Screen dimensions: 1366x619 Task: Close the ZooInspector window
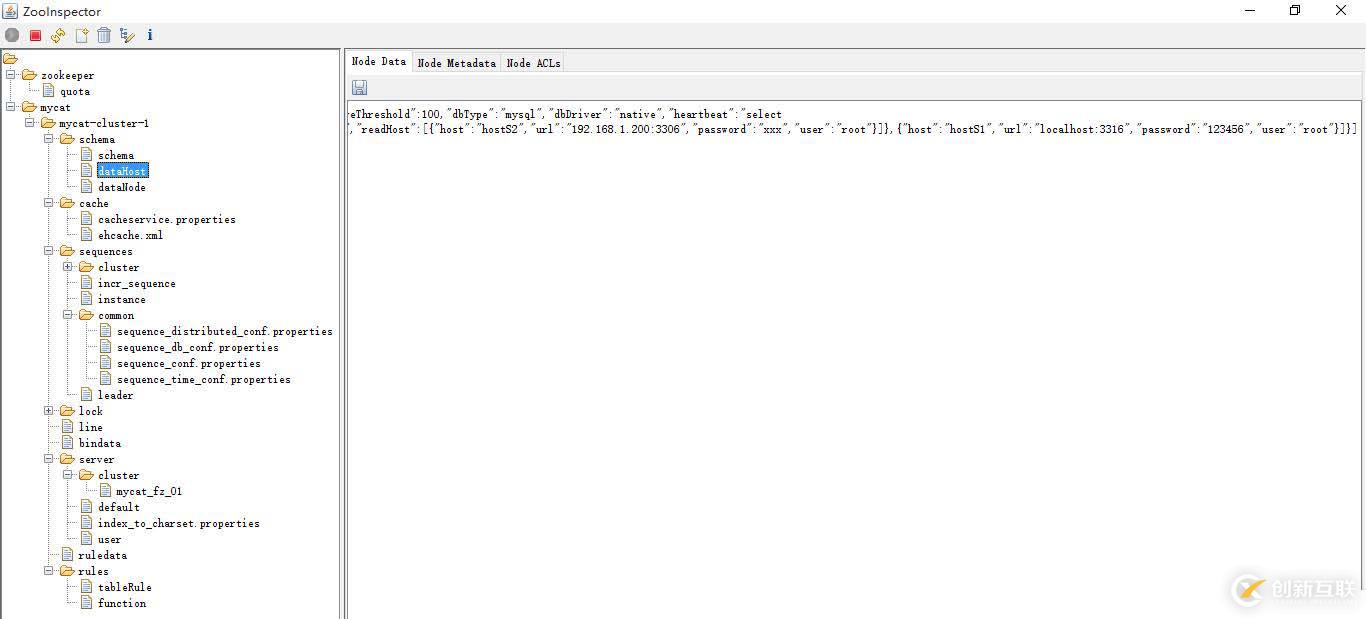pos(1341,11)
